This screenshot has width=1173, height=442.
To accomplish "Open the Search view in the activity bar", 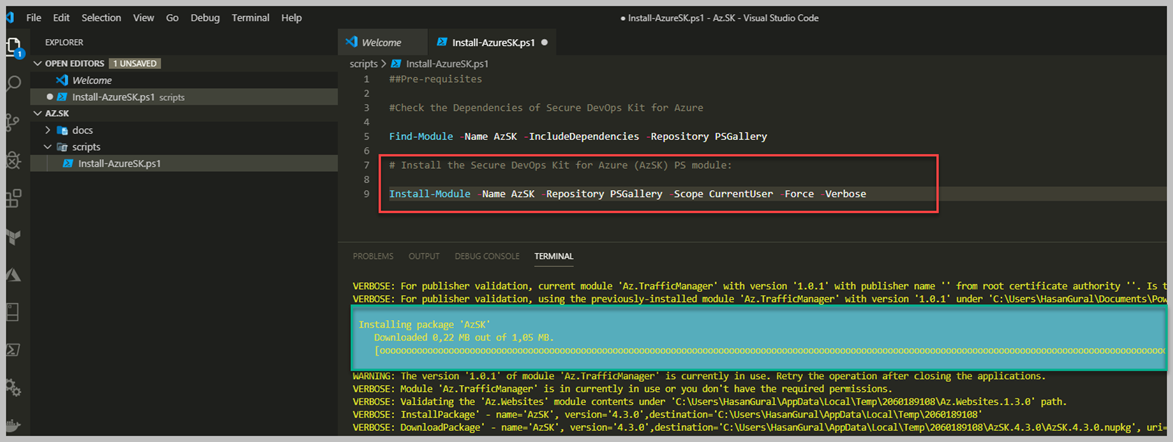I will coord(13,84).
